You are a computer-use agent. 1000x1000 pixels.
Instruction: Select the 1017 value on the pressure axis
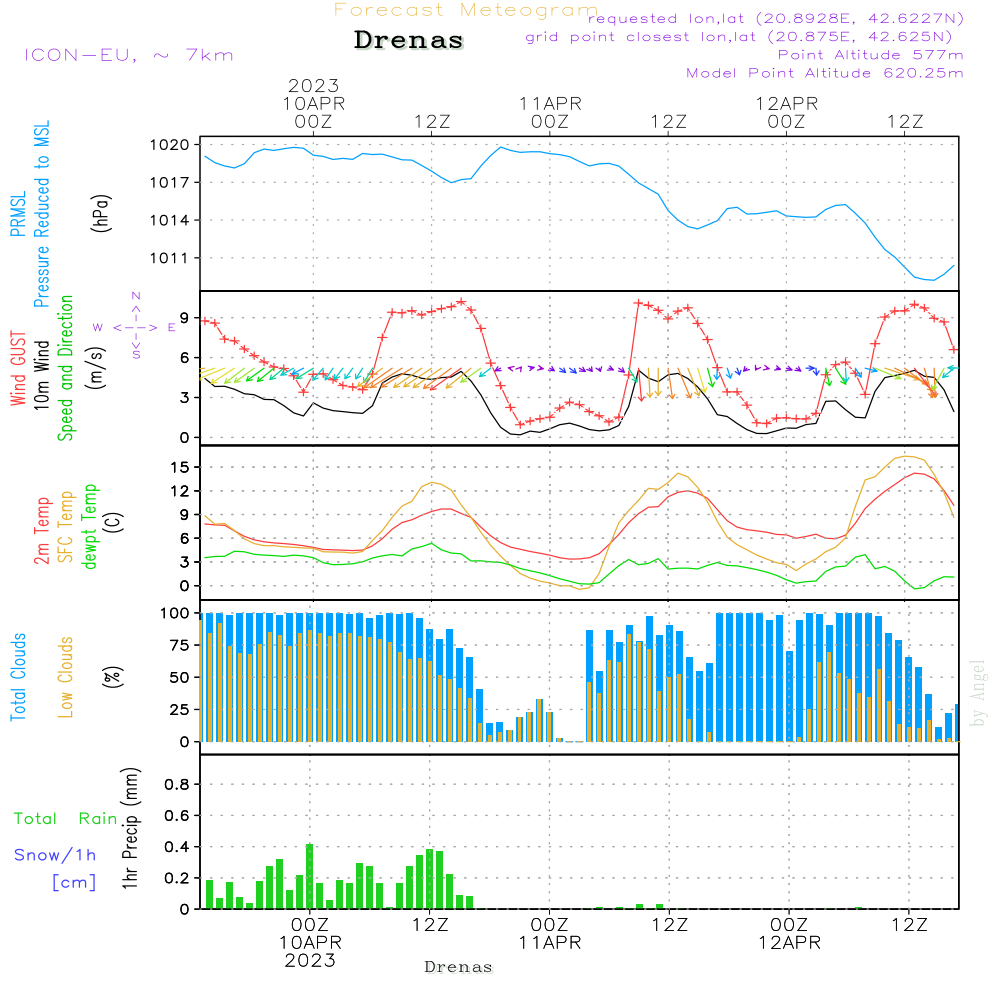[170, 182]
